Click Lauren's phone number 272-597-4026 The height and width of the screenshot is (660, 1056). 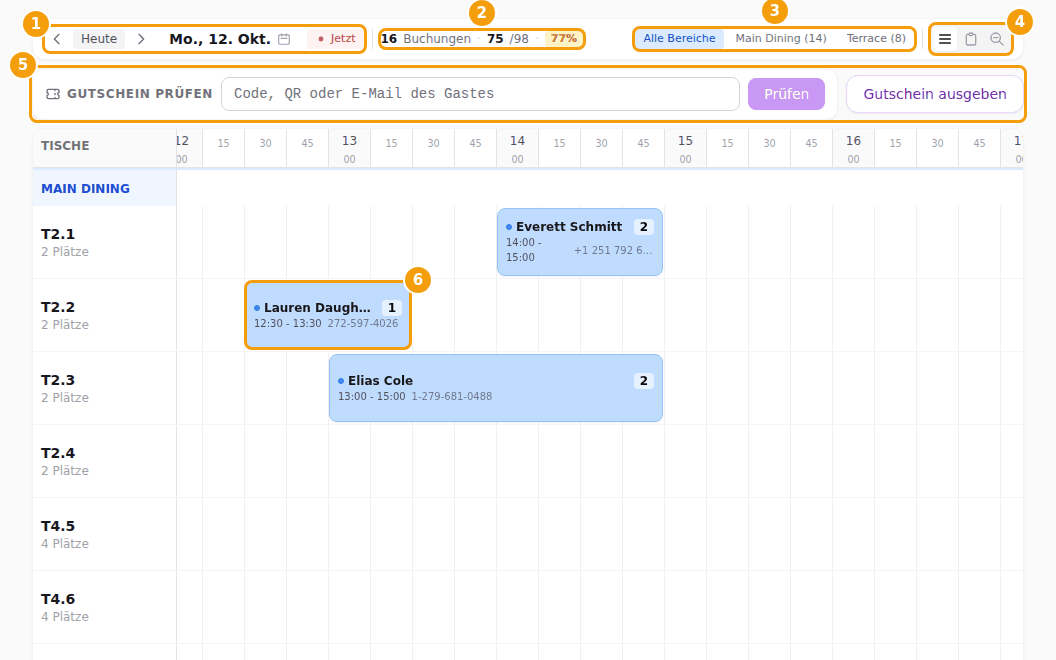pyautogui.click(x=363, y=323)
